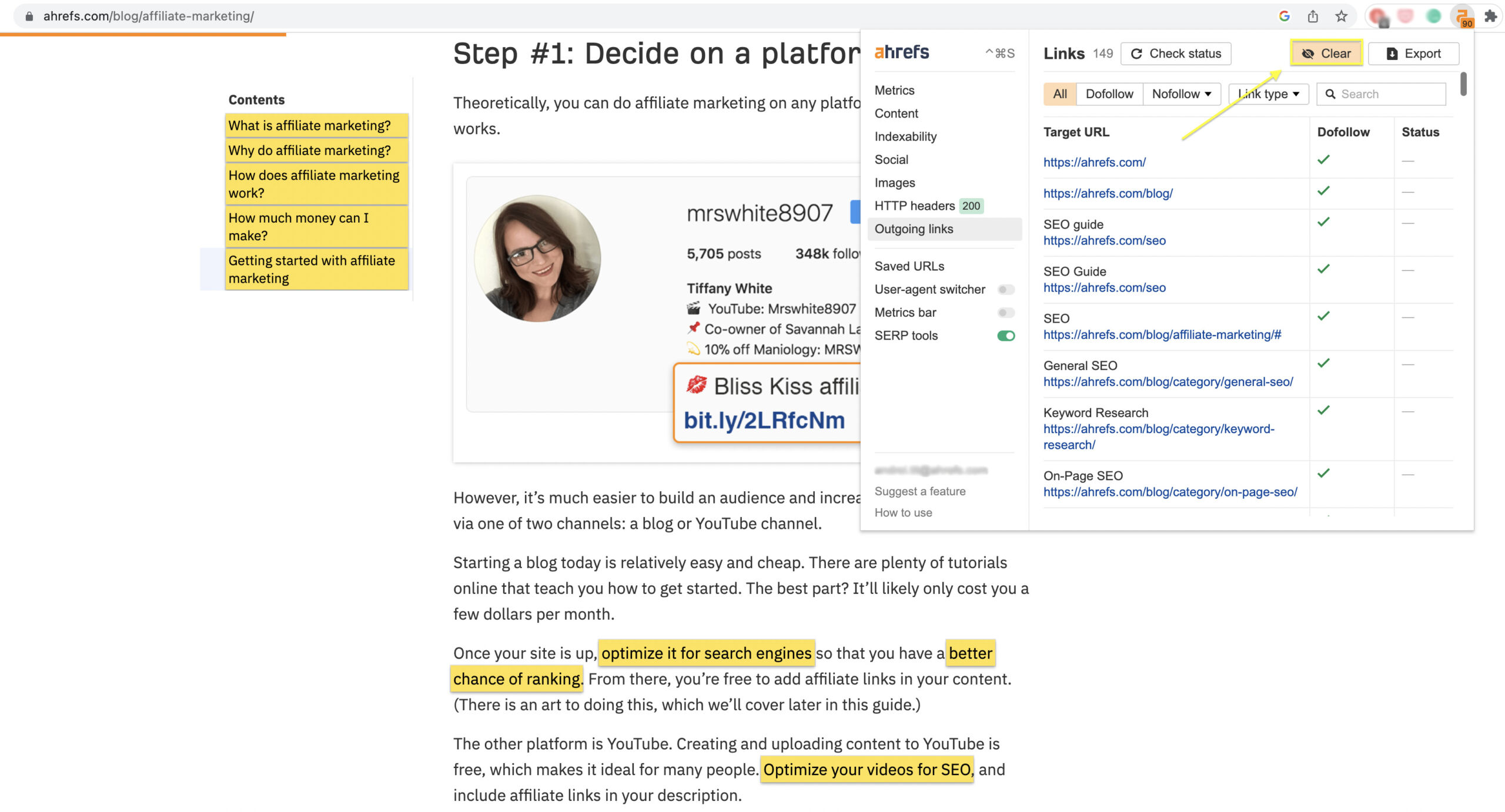Click the Suggest a feature link
1505x812 pixels.
(920, 490)
